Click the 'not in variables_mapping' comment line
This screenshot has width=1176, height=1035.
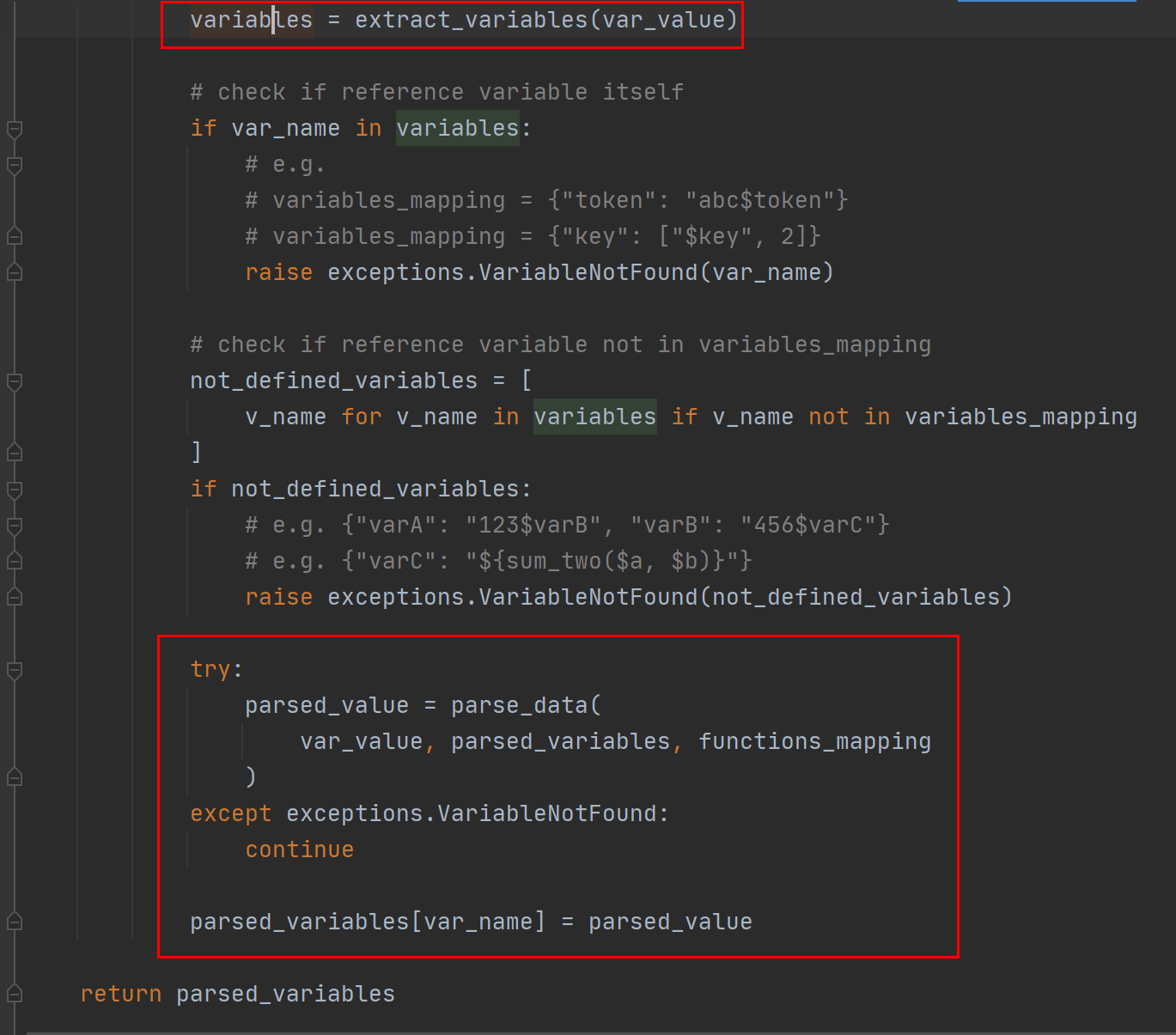[x=560, y=344]
